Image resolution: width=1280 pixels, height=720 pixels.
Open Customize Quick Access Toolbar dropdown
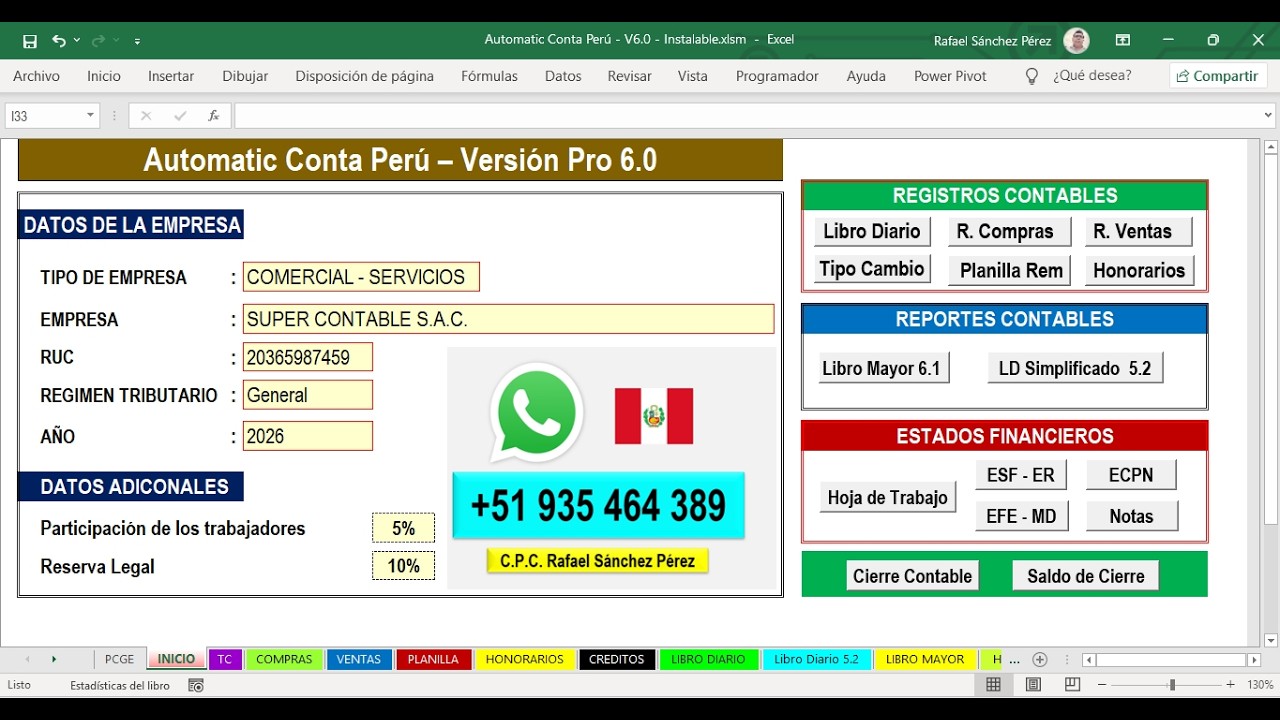pos(137,41)
